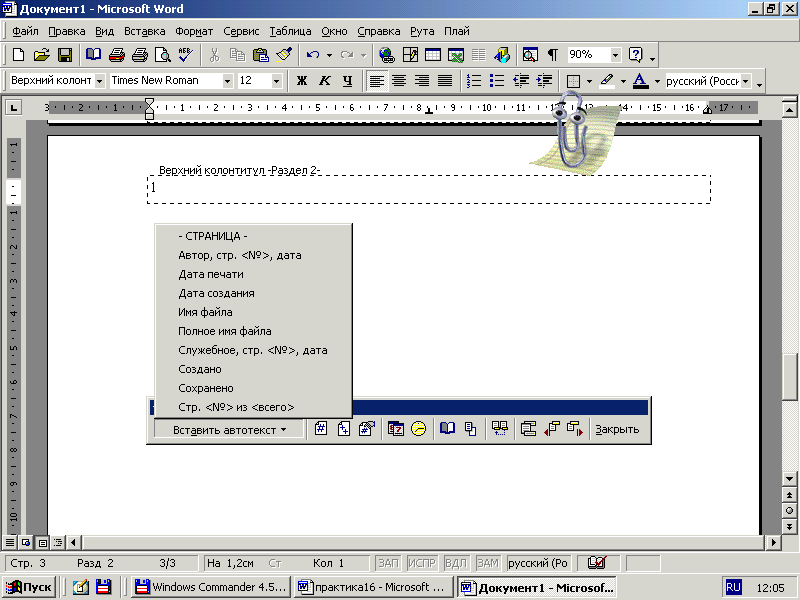The image size is (800, 600).
Task: Open zoom 90% dropdown
Action: coord(615,55)
